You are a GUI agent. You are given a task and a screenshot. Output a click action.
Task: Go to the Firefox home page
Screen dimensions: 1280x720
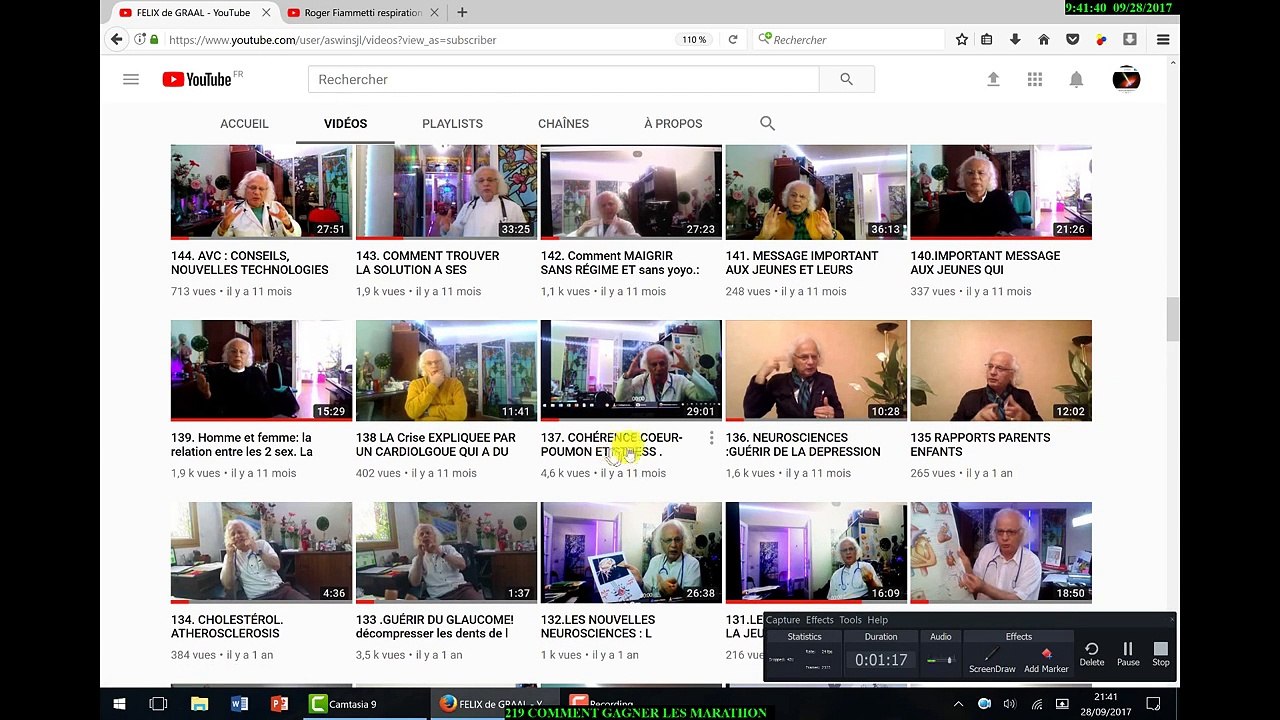pyautogui.click(x=1044, y=39)
